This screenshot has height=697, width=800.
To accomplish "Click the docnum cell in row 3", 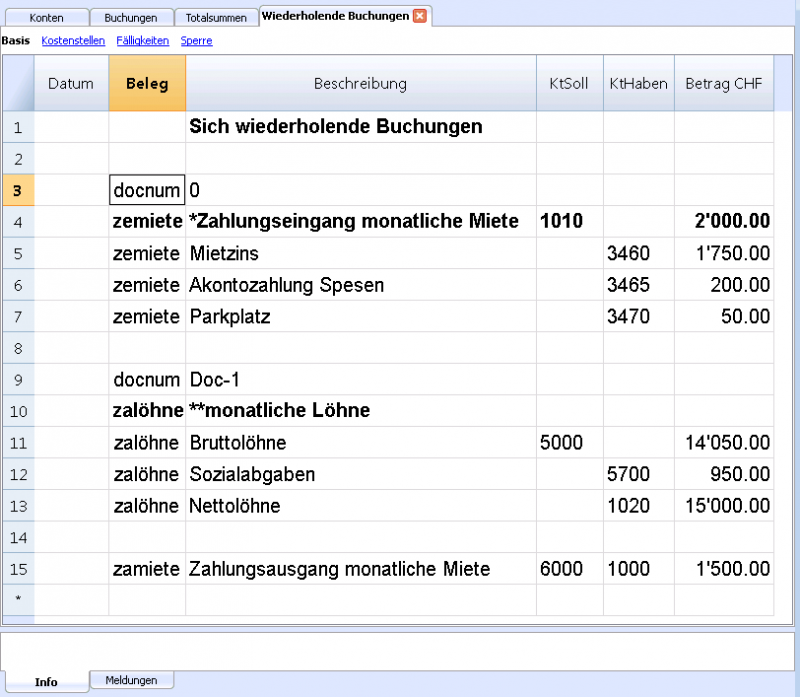I will pyautogui.click(x=147, y=190).
